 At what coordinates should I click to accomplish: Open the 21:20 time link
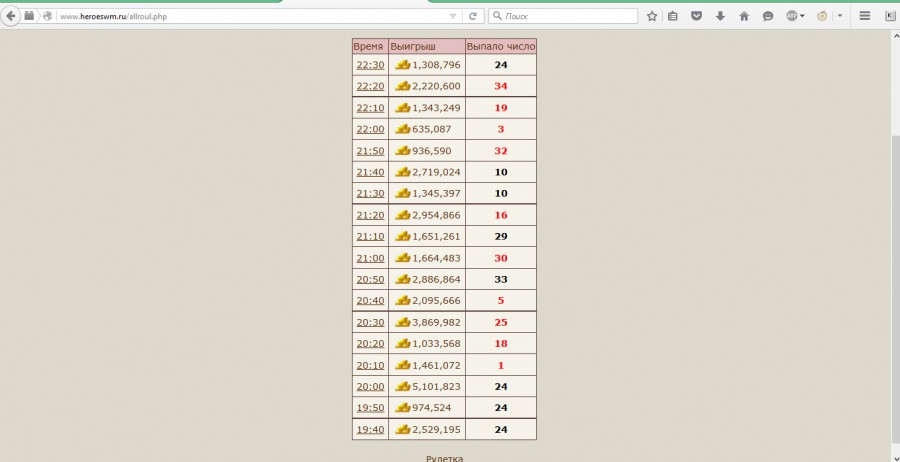coord(370,215)
